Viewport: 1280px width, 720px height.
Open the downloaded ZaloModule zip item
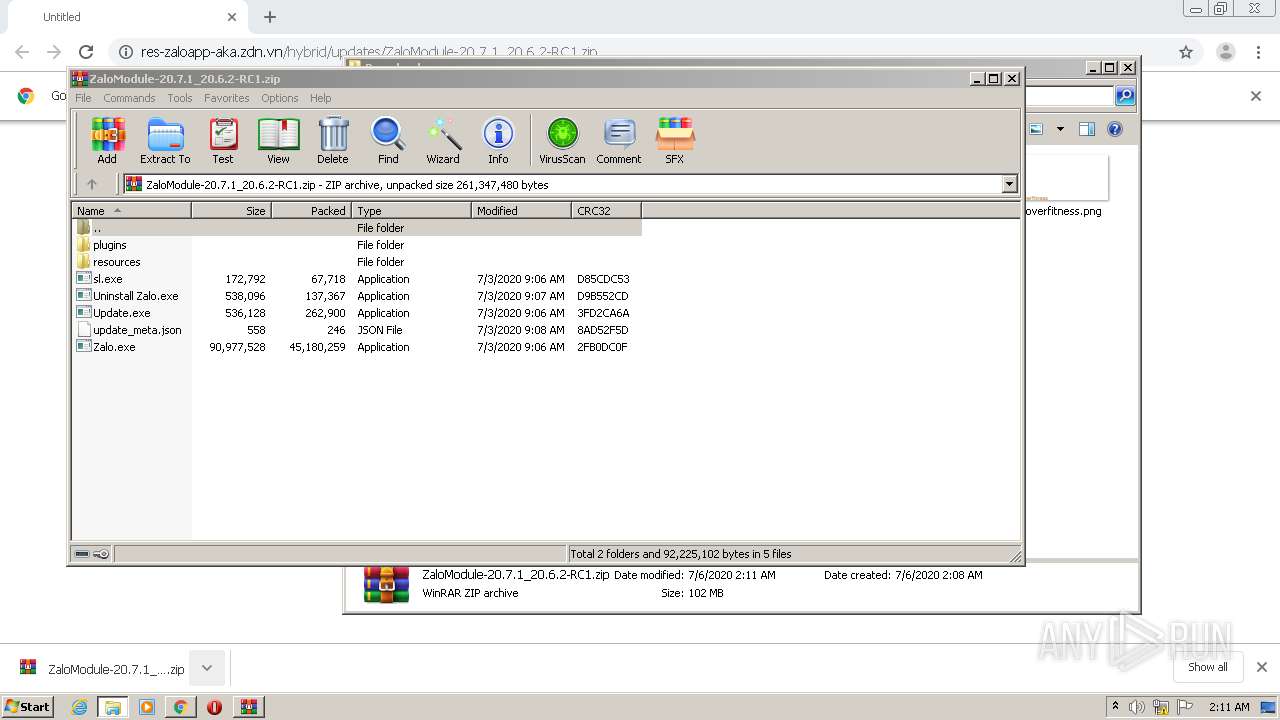(102, 668)
